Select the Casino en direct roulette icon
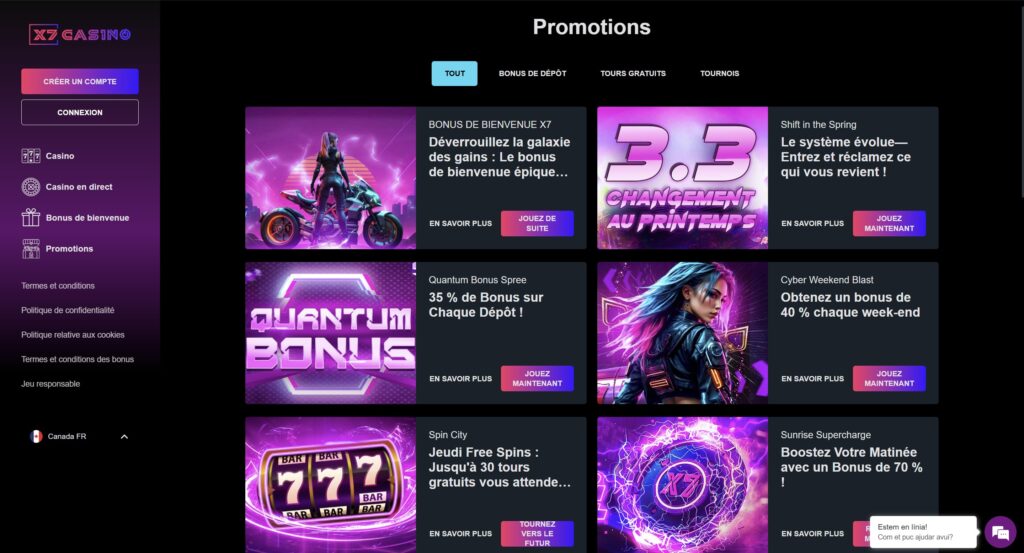Screen dimensions: 1024x553 coord(31,187)
